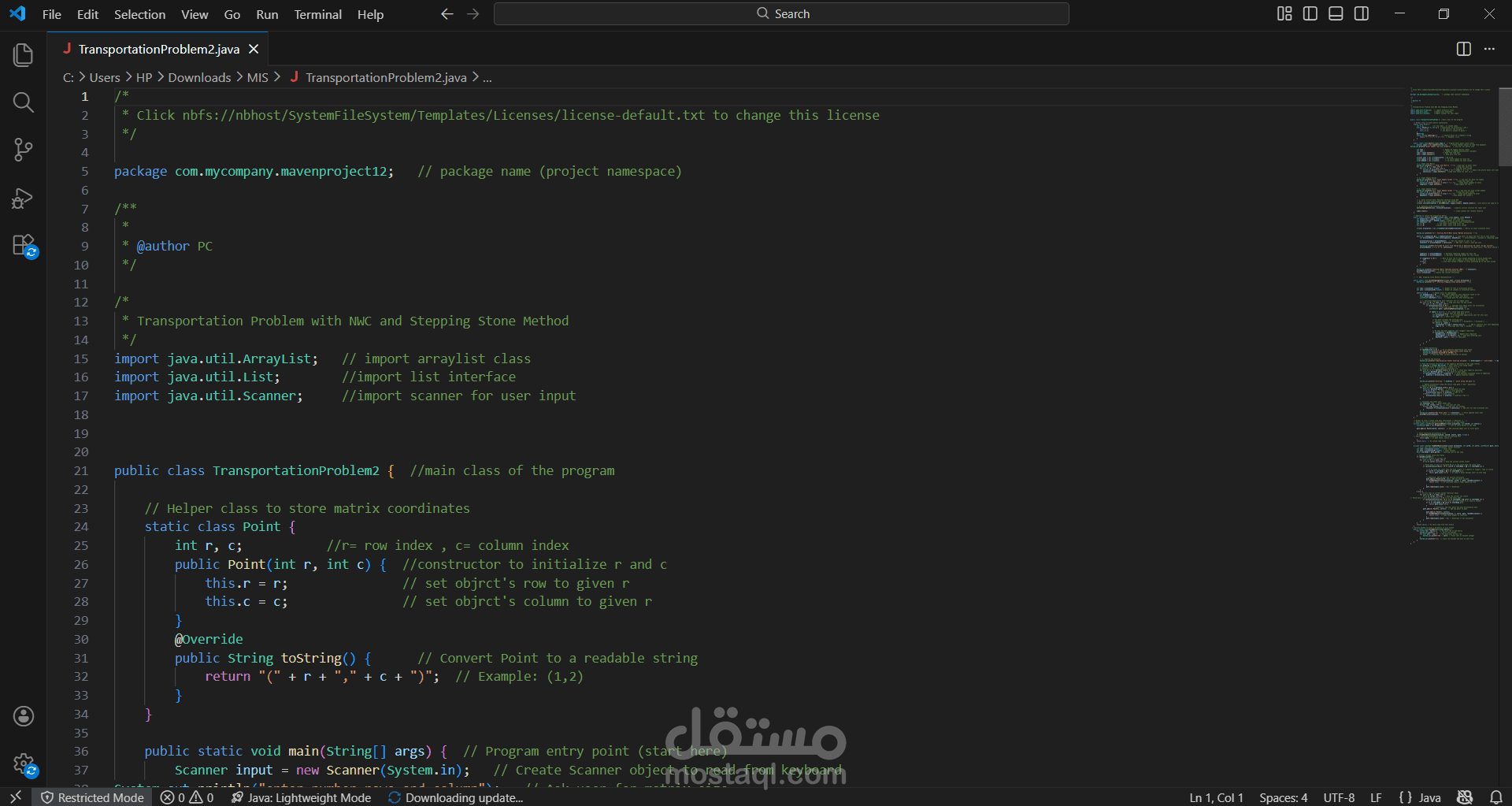Viewport: 1512px width, 806px height.
Task: Open the Help menu
Action: click(370, 14)
